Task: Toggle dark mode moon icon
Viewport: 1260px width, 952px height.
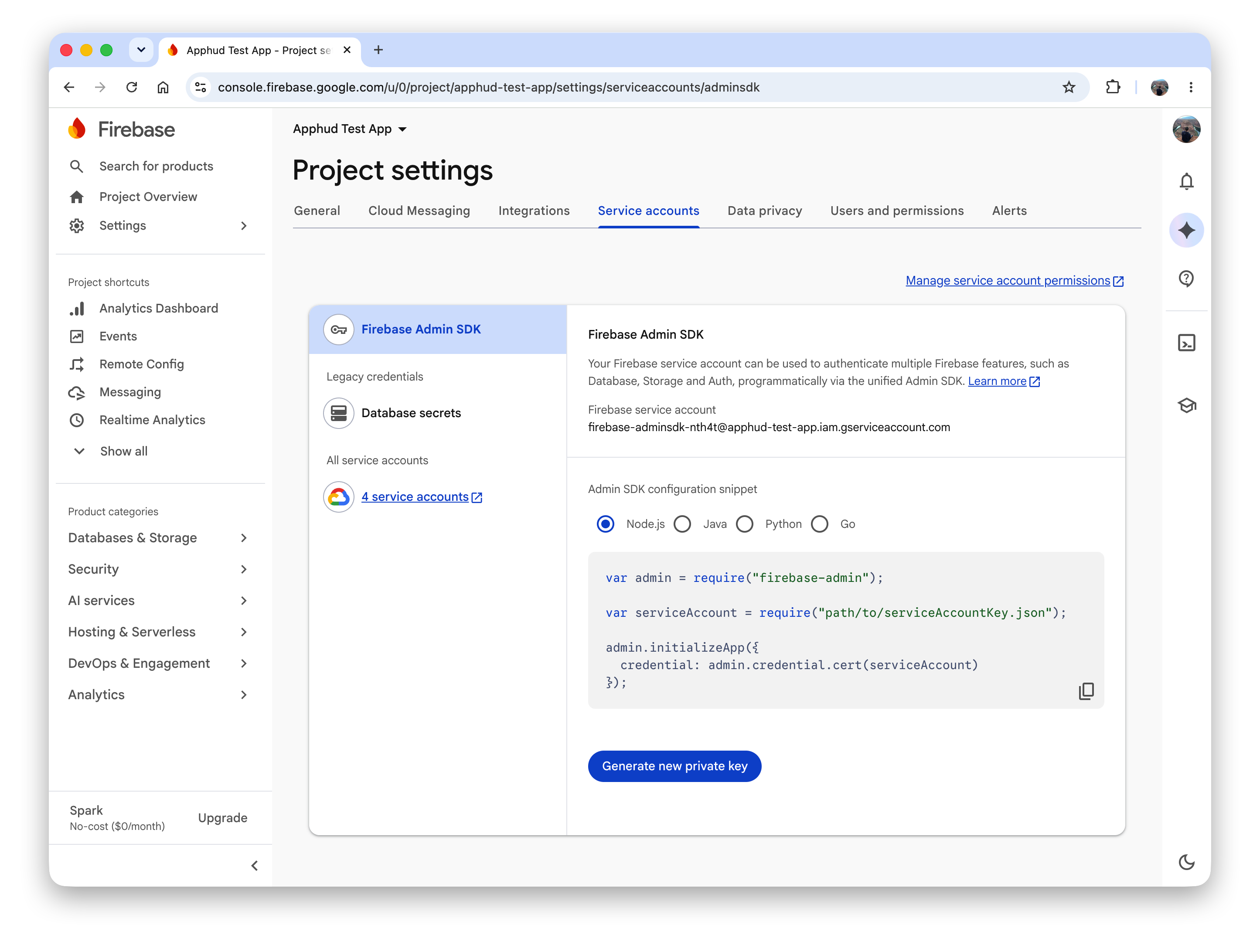Action: click(x=1186, y=863)
